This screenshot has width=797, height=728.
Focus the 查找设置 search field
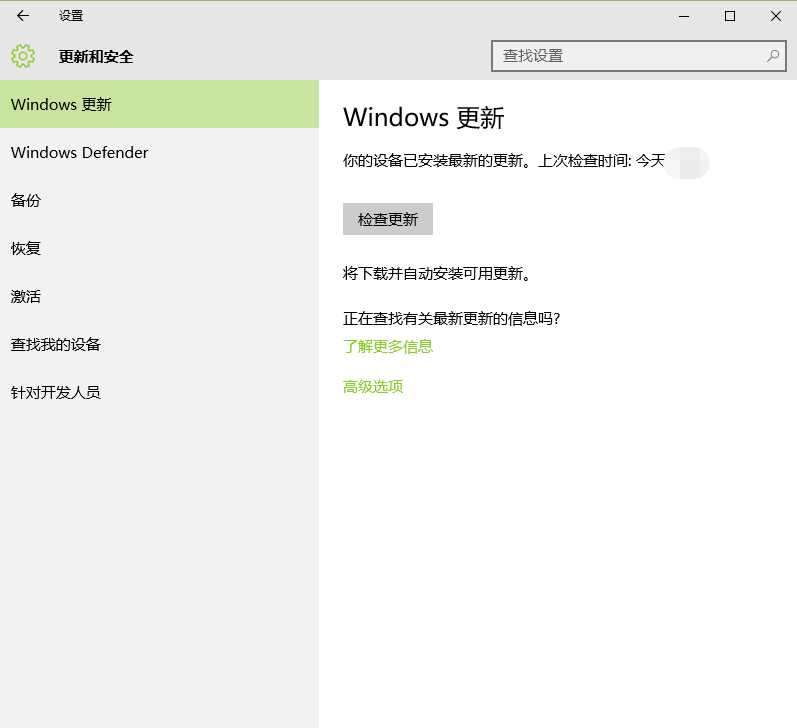638,56
